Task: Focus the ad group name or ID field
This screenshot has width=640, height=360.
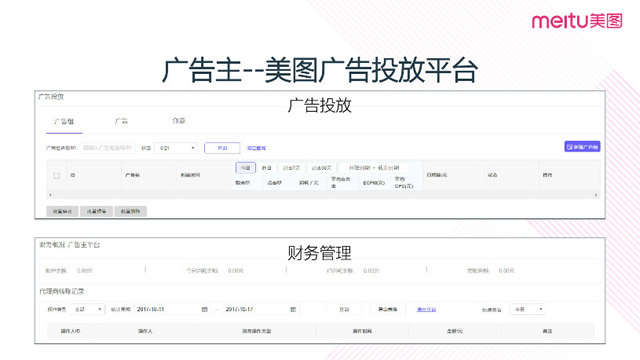Action: coord(107,148)
